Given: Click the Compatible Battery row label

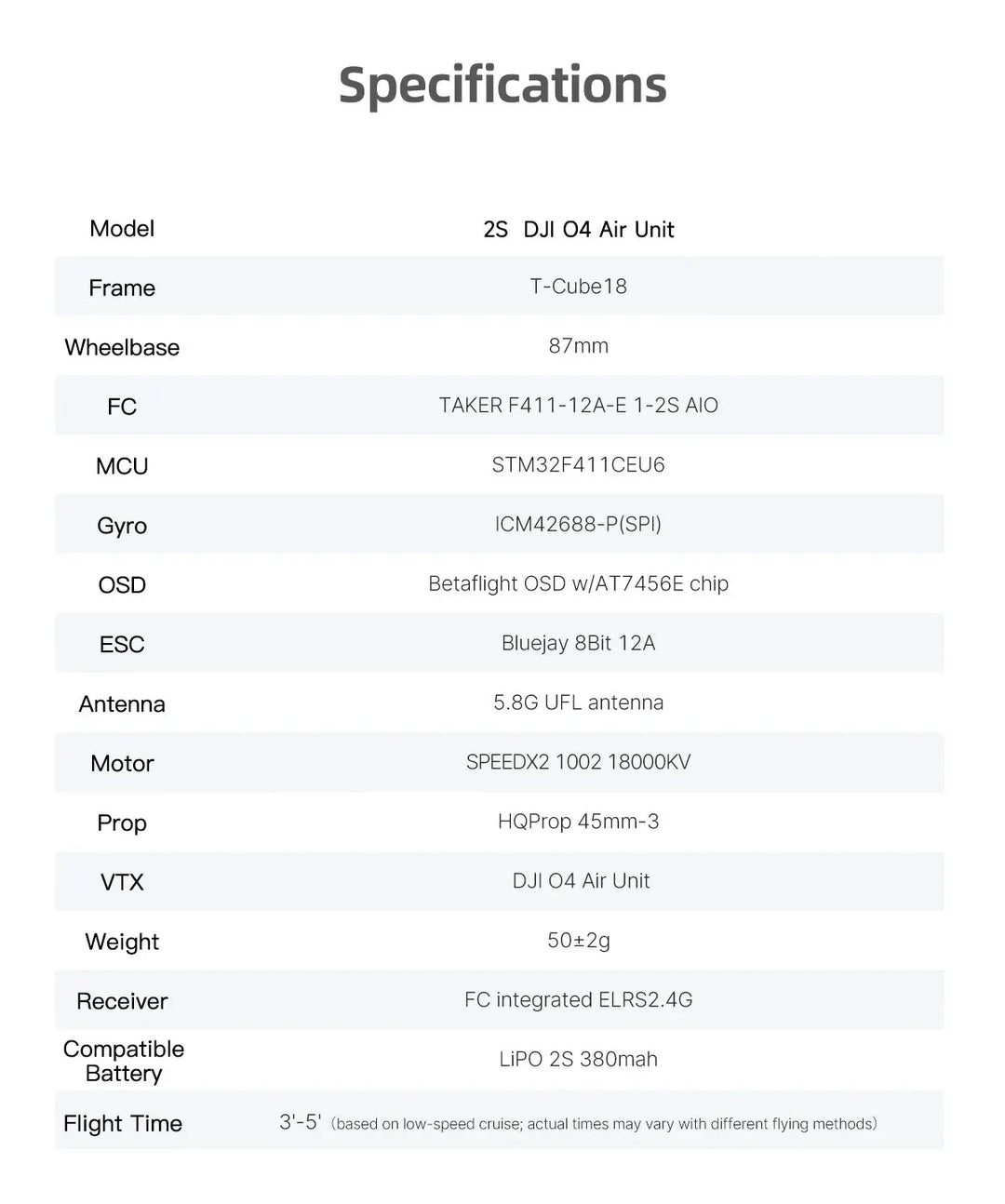Looking at the screenshot, I should [124, 1062].
